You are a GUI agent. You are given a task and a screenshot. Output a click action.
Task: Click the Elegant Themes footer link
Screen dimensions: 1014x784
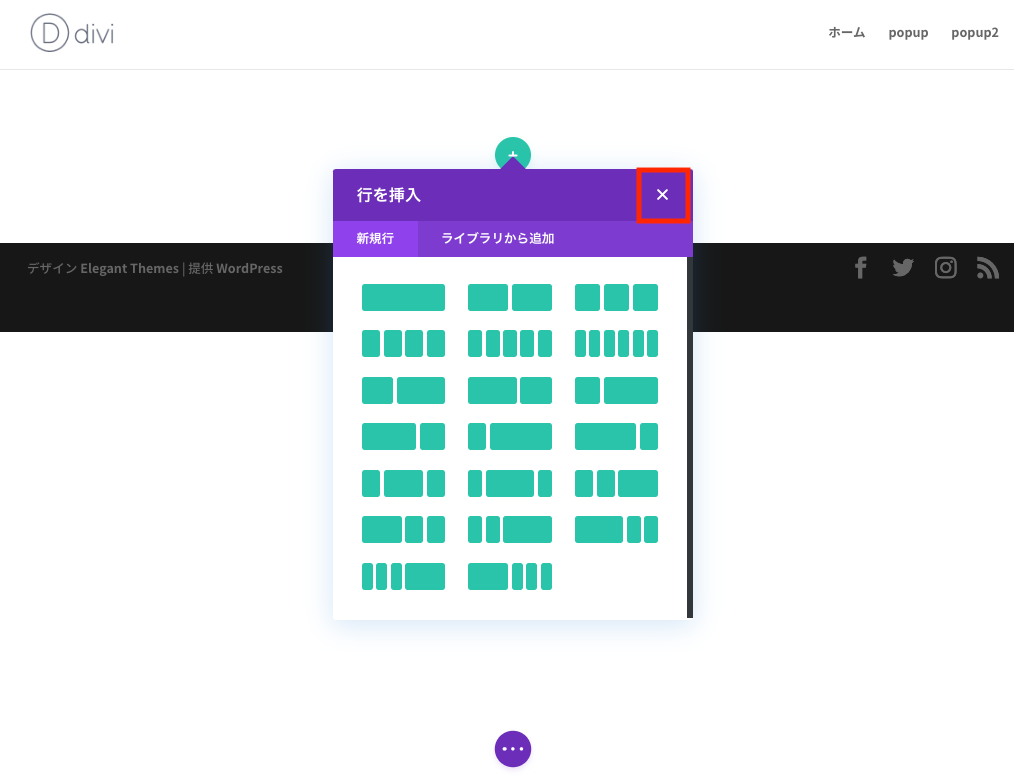tap(129, 268)
